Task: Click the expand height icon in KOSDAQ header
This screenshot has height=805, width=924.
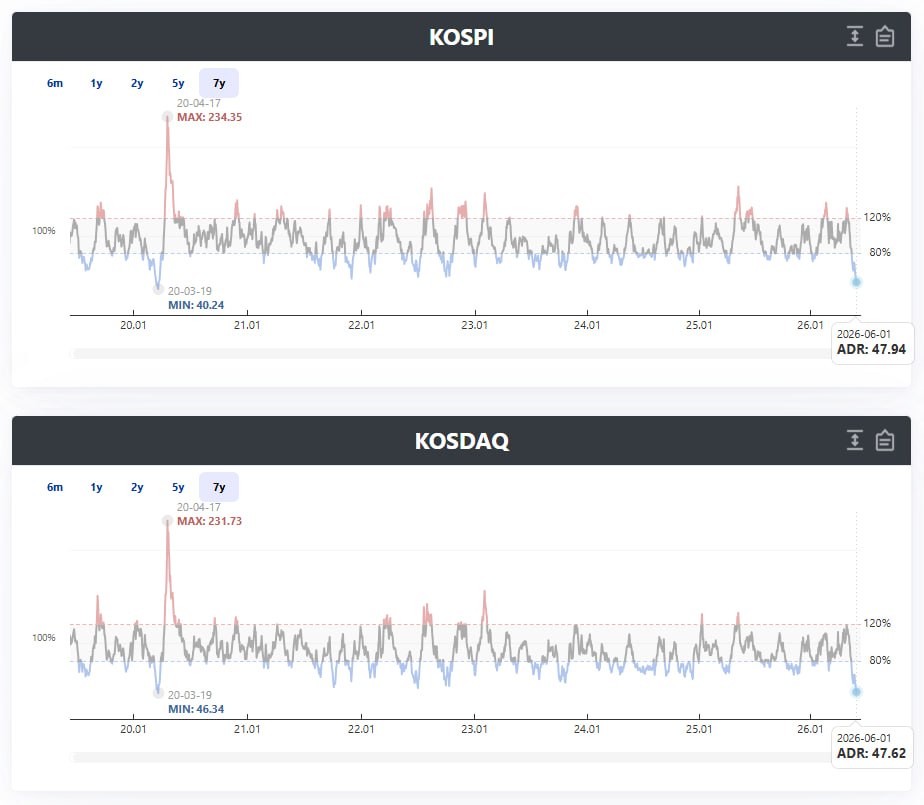Action: click(854, 440)
